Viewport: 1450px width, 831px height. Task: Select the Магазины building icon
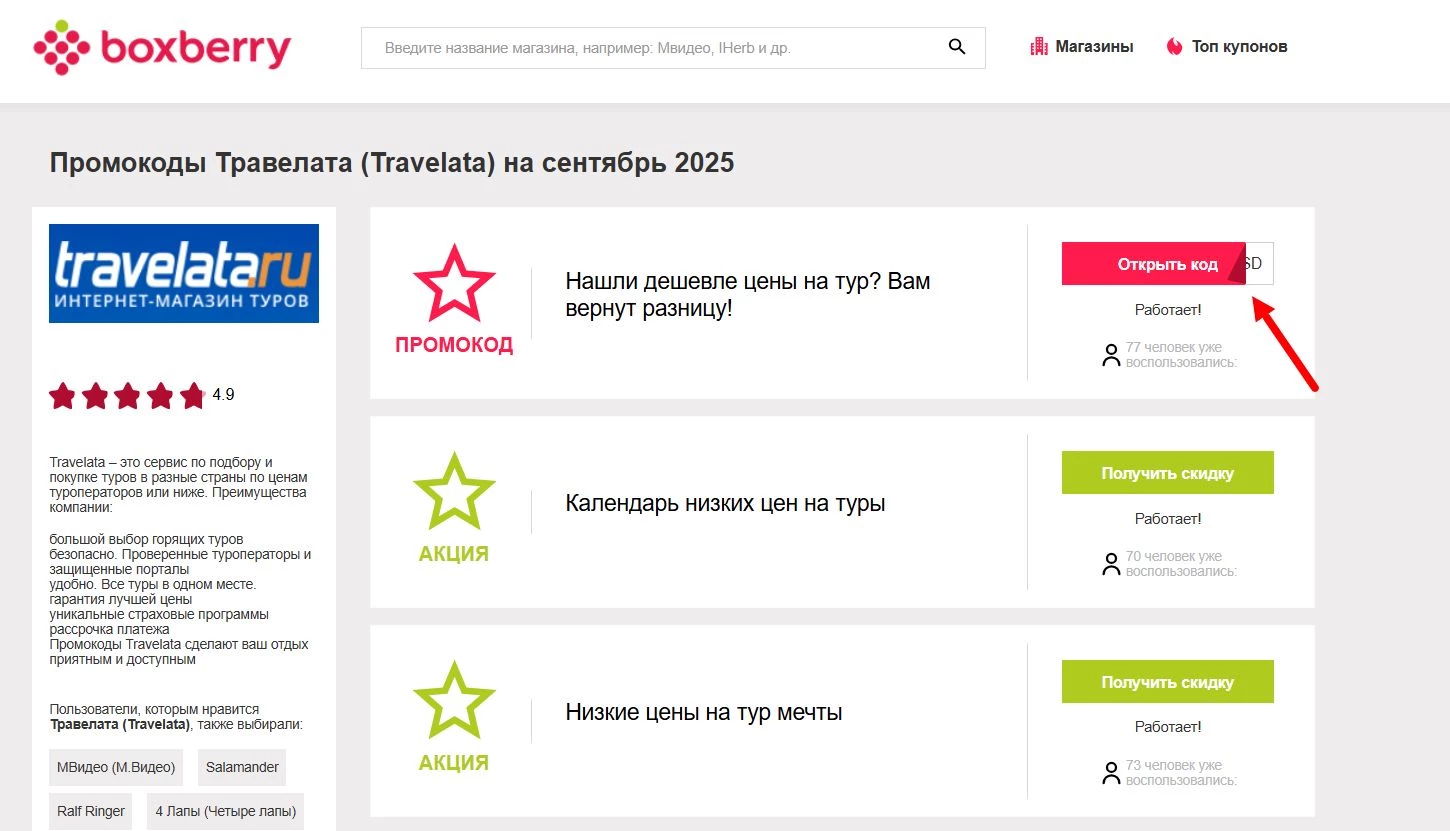point(1038,45)
